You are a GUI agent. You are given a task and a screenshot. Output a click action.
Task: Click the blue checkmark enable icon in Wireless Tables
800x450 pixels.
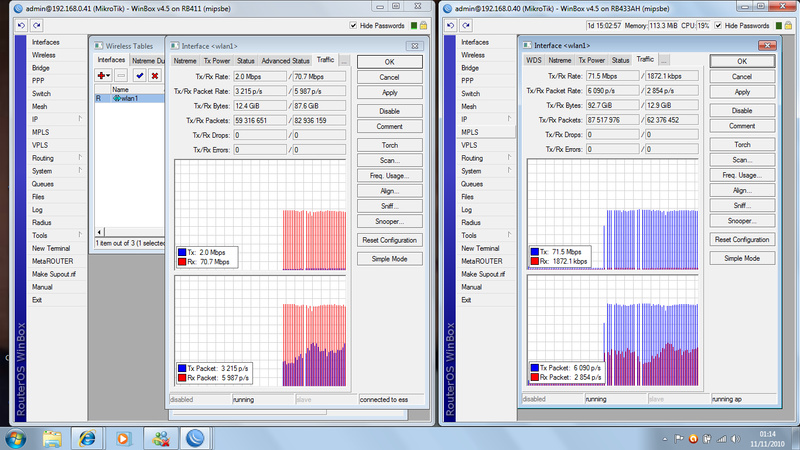[139, 75]
